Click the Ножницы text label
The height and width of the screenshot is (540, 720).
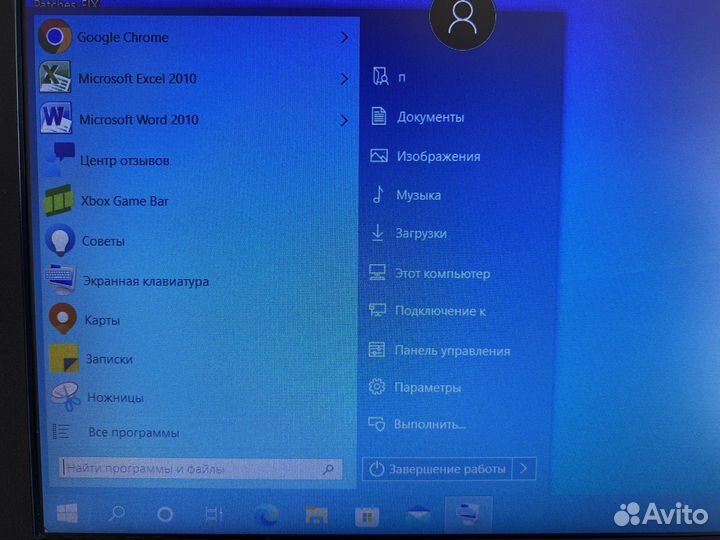tap(115, 397)
